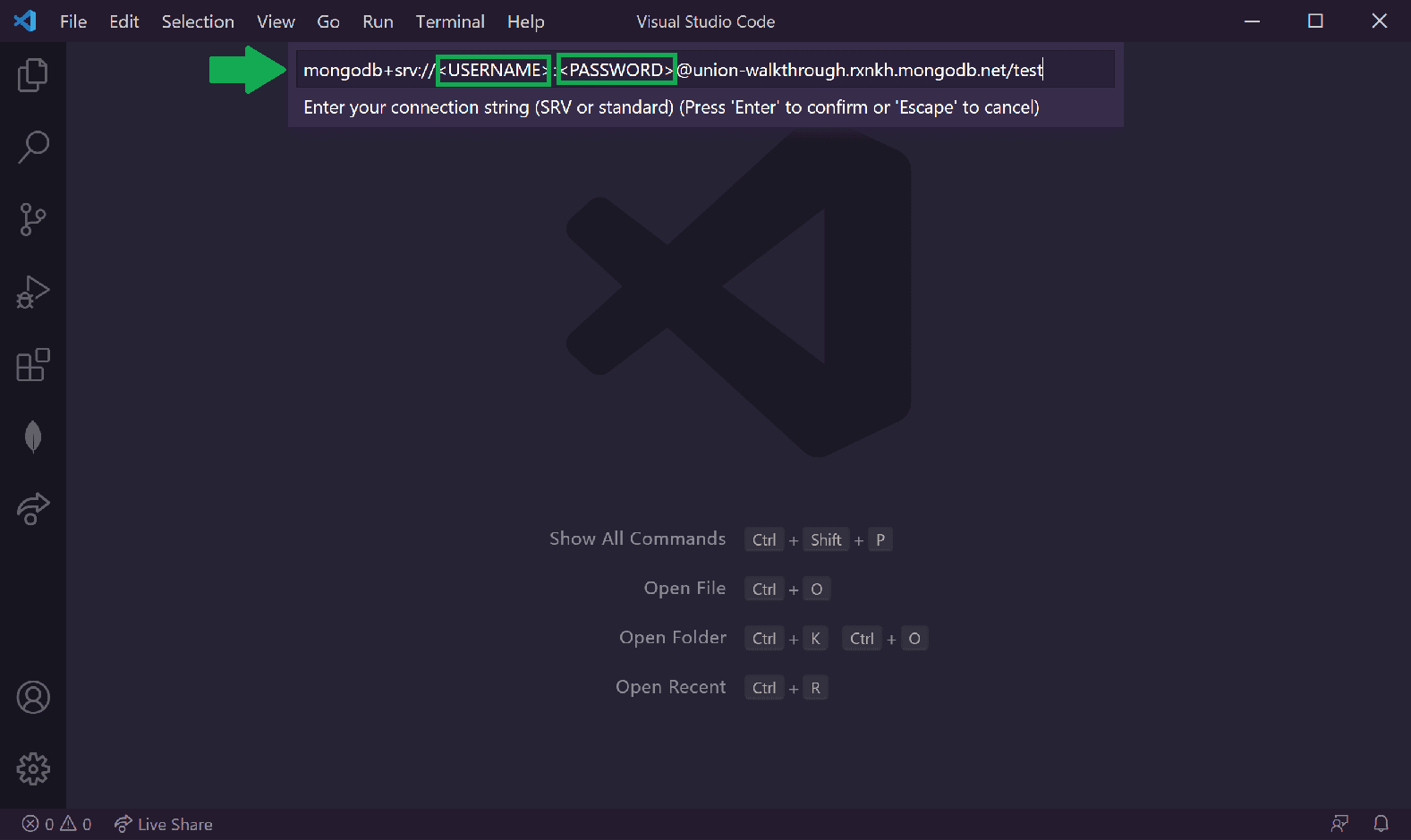
Task: Open the Extensions view
Action: pos(33,365)
